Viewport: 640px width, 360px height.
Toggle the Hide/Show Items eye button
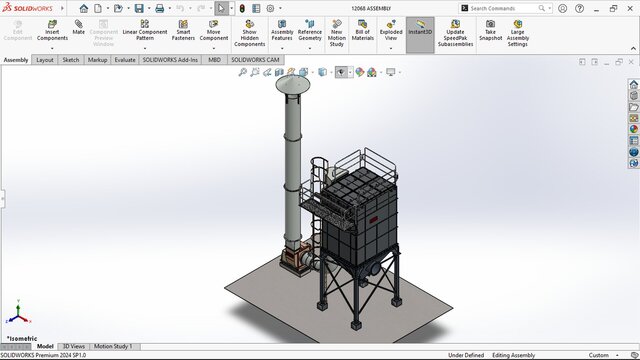[341, 72]
